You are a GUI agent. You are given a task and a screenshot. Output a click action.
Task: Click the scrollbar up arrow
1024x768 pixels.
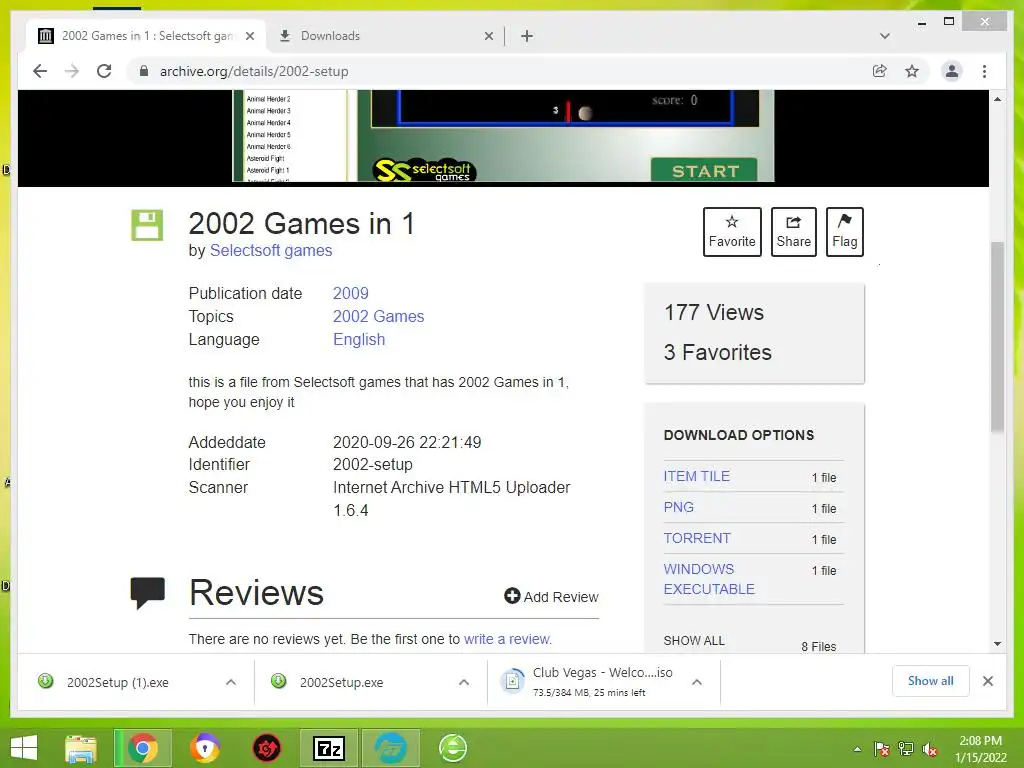click(x=997, y=99)
